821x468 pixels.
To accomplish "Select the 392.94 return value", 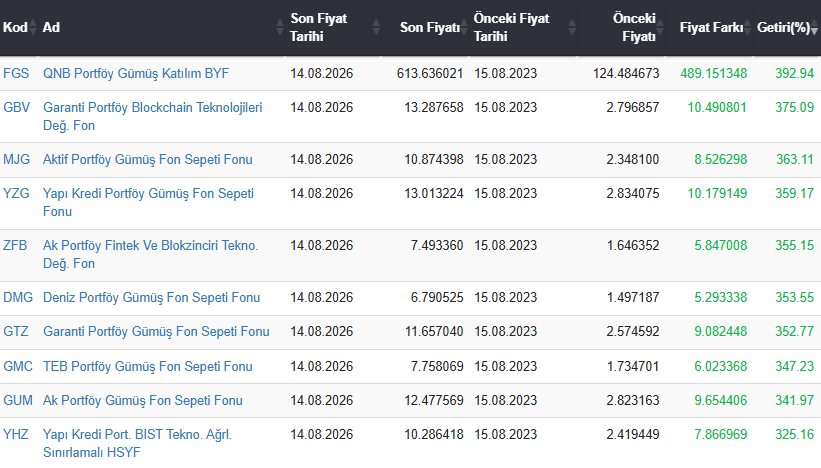I will pos(794,73).
